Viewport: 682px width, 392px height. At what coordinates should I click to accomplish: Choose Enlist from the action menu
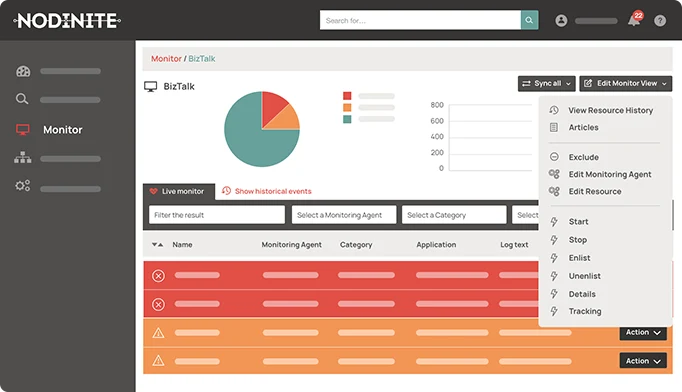tap(579, 258)
